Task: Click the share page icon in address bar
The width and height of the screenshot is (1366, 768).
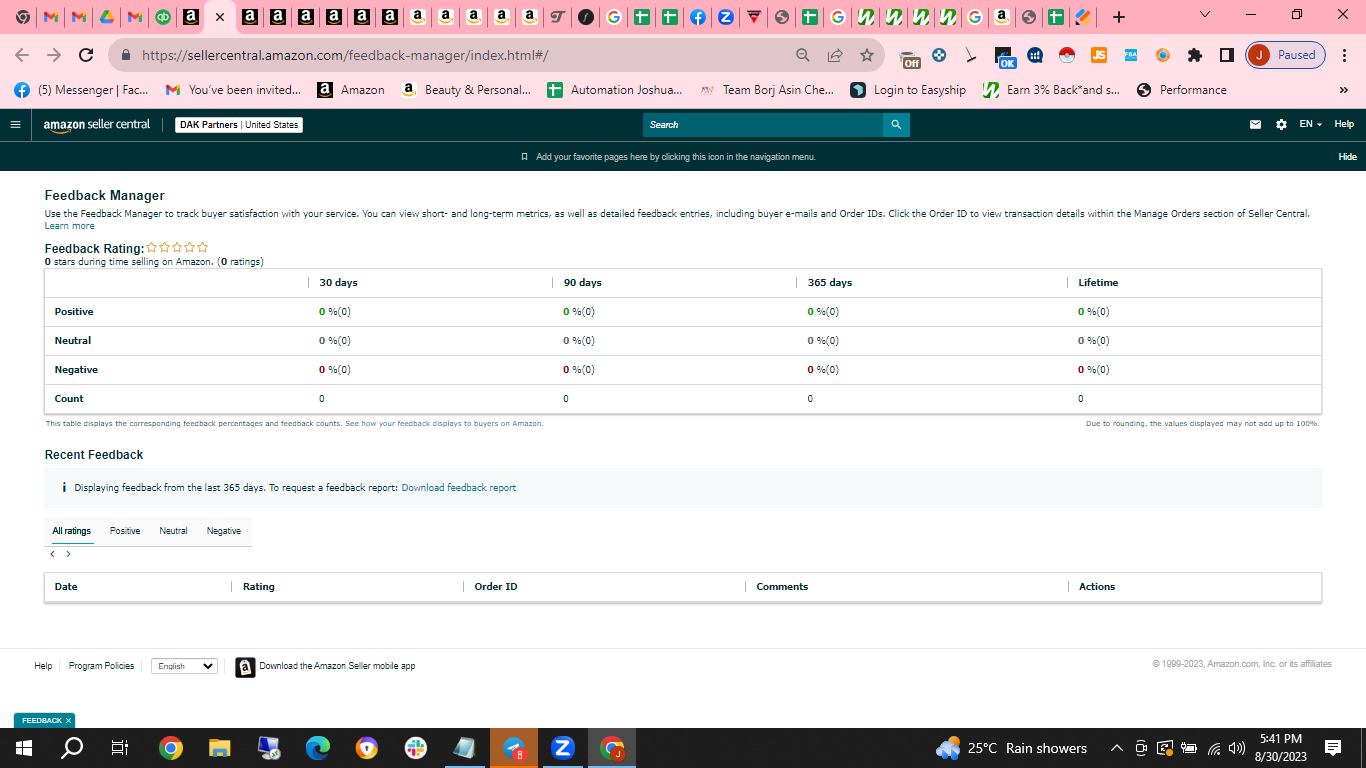Action: (x=835, y=55)
